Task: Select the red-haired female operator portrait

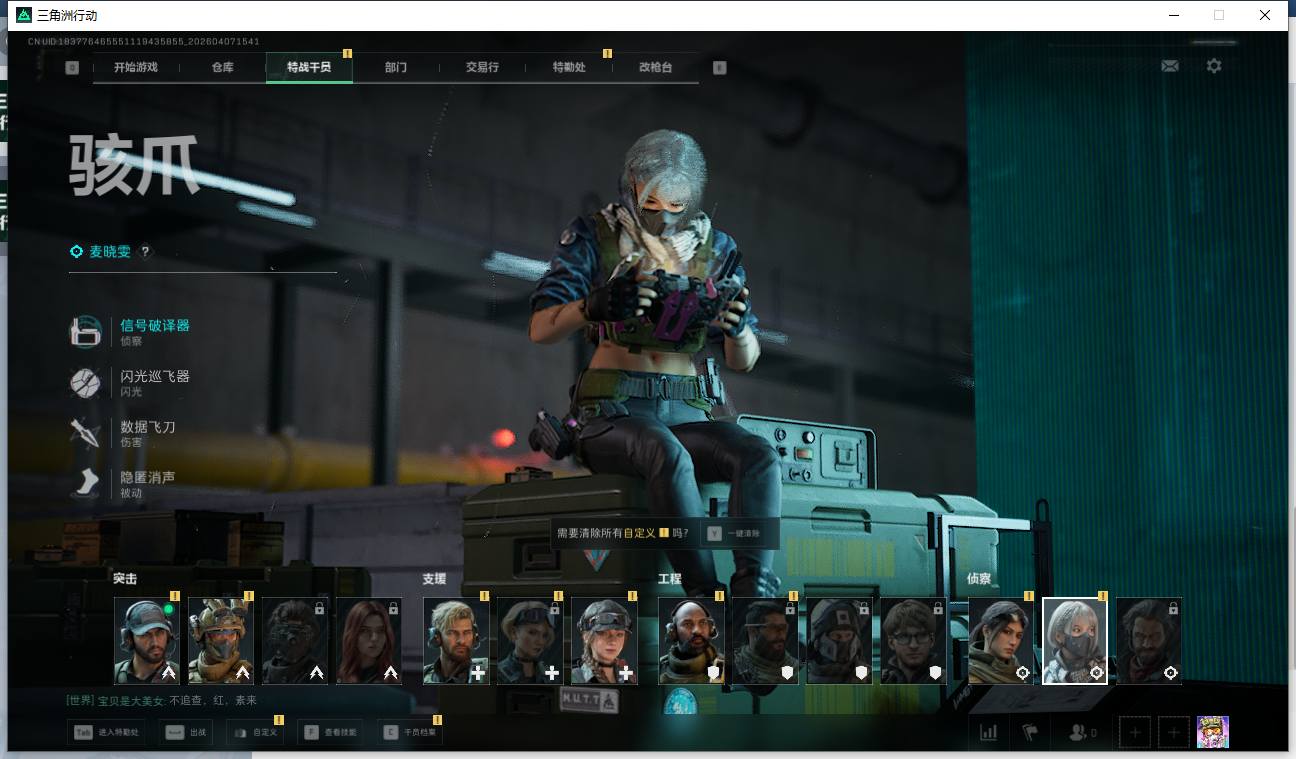Action: point(369,641)
